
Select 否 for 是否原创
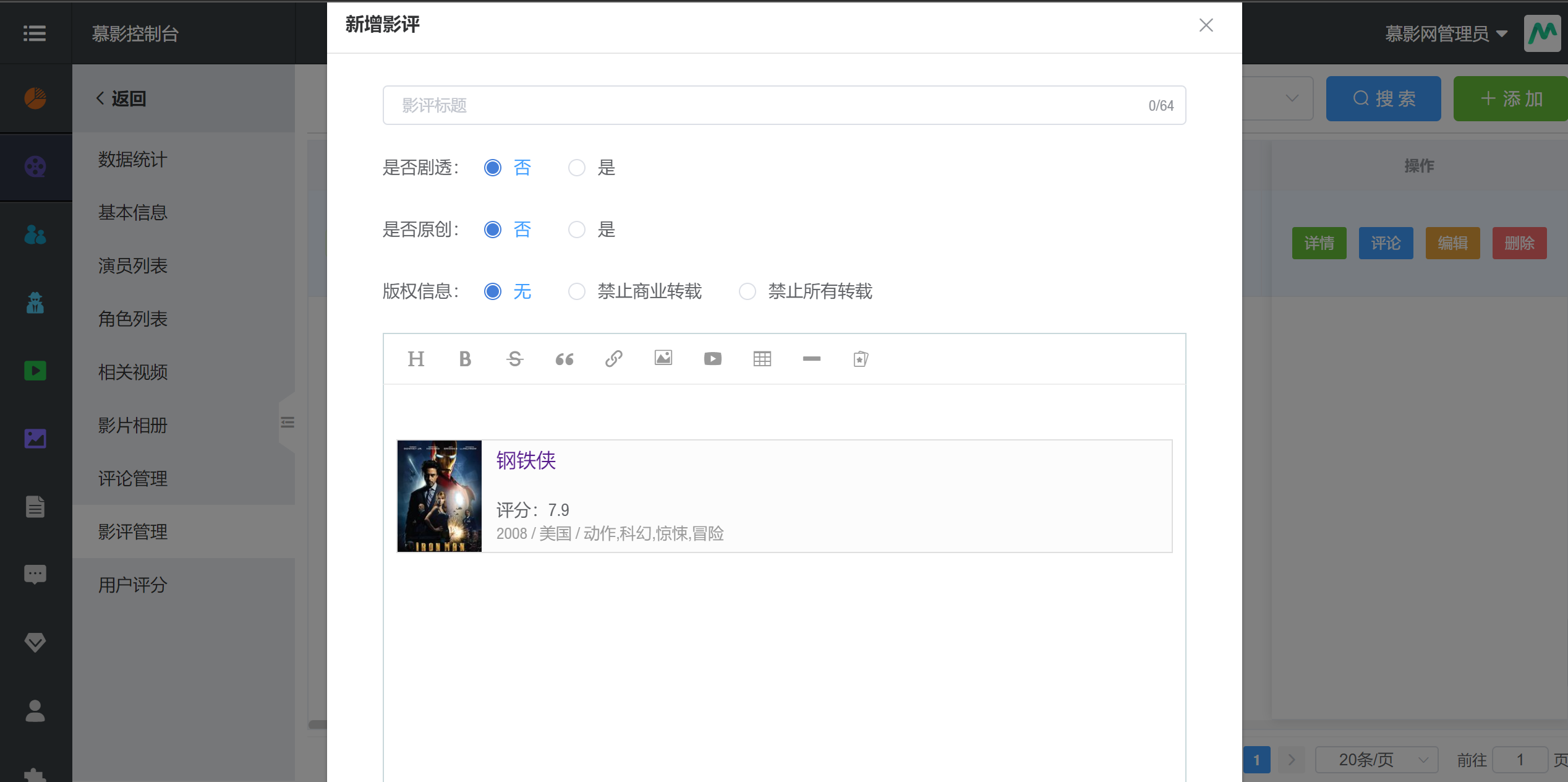click(508, 230)
